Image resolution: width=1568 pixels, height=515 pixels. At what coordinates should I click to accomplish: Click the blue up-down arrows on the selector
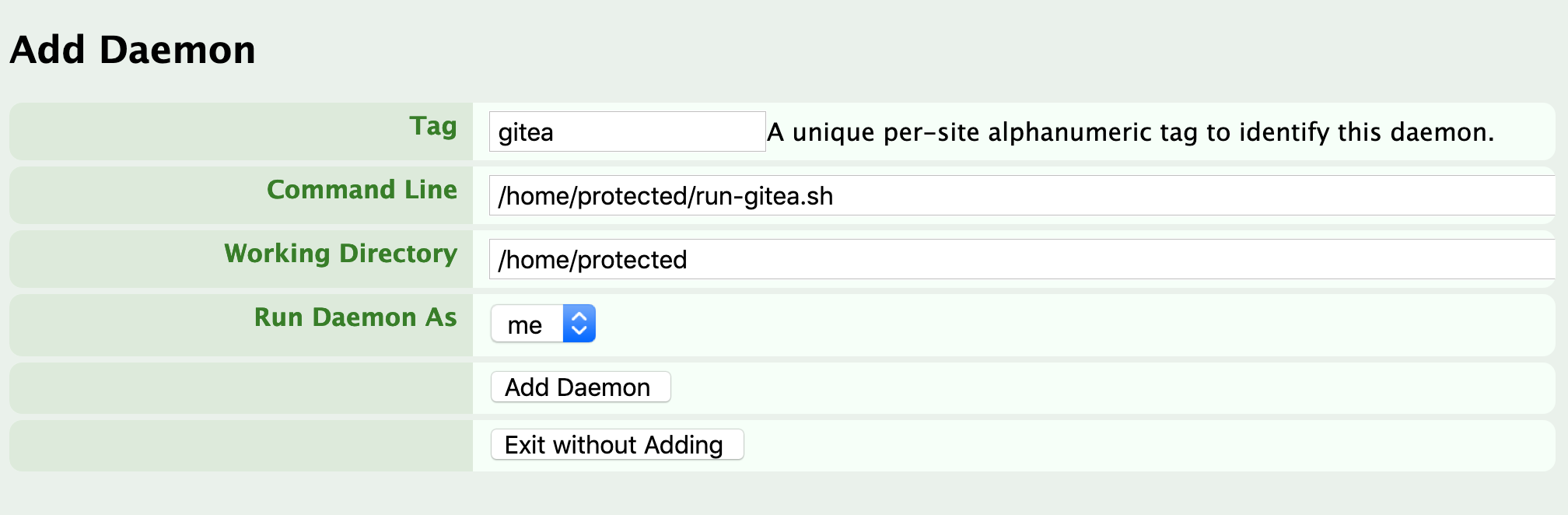tap(579, 324)
